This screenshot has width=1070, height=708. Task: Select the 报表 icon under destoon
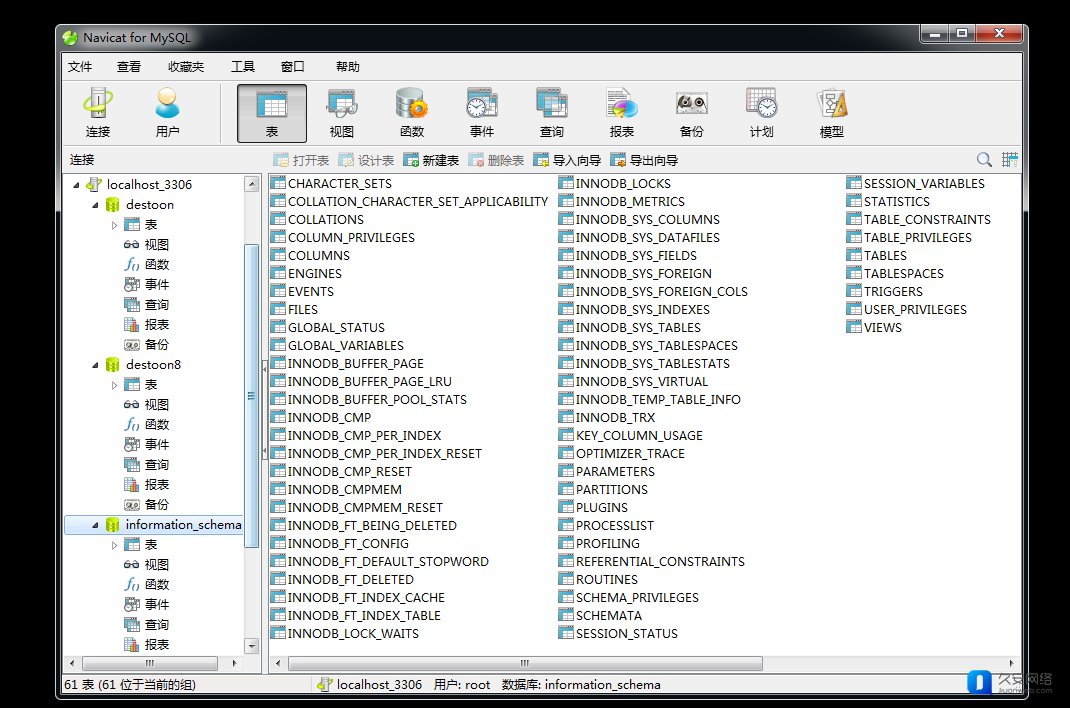[x=132, y=325]
